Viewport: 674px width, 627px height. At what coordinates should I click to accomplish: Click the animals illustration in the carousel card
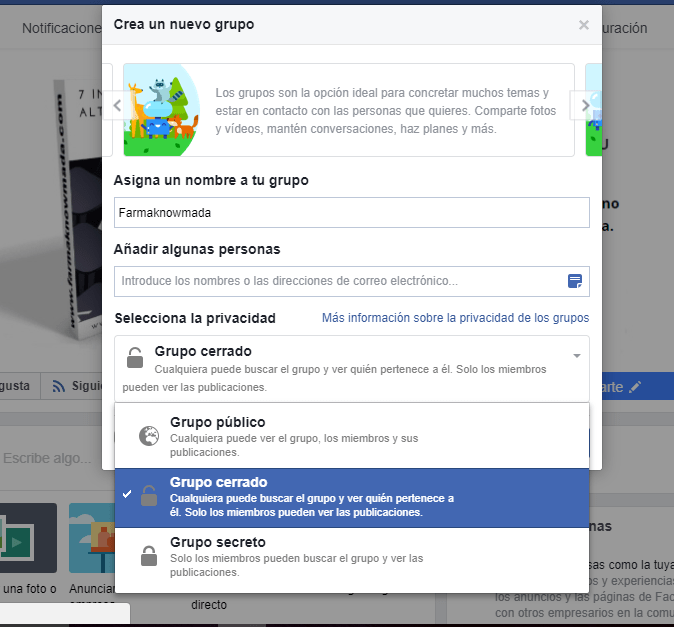tap(162, 110)
